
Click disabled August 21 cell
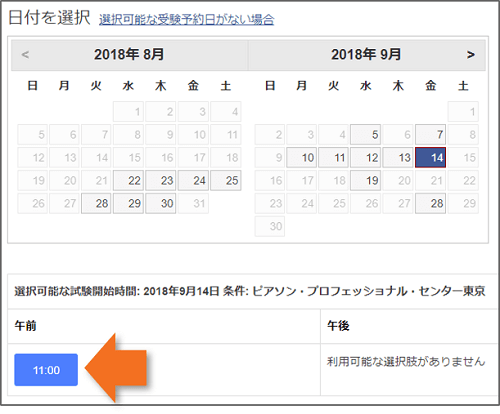pos(96,180)
